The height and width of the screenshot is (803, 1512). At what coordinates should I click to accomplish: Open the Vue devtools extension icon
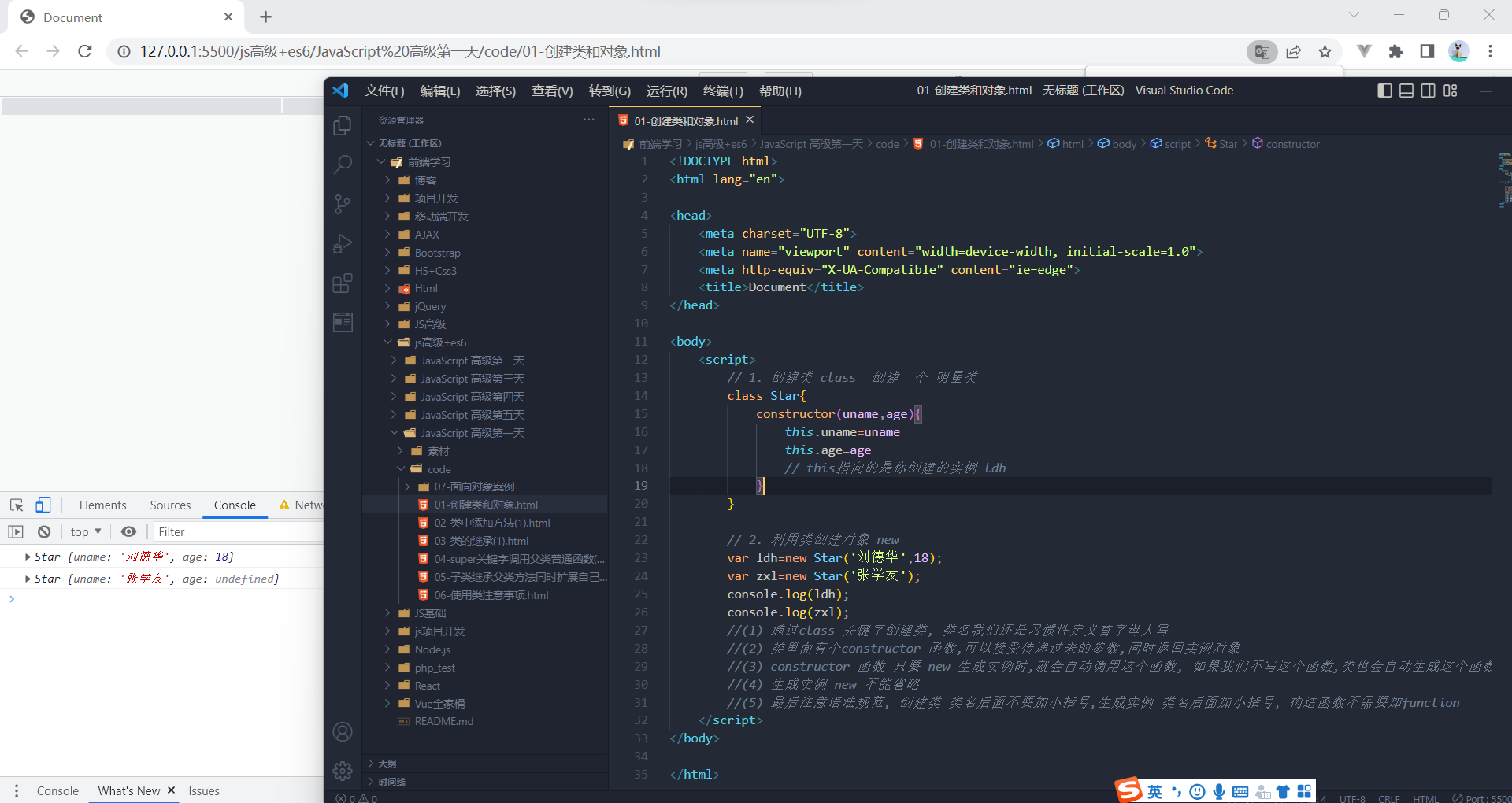1365,51
